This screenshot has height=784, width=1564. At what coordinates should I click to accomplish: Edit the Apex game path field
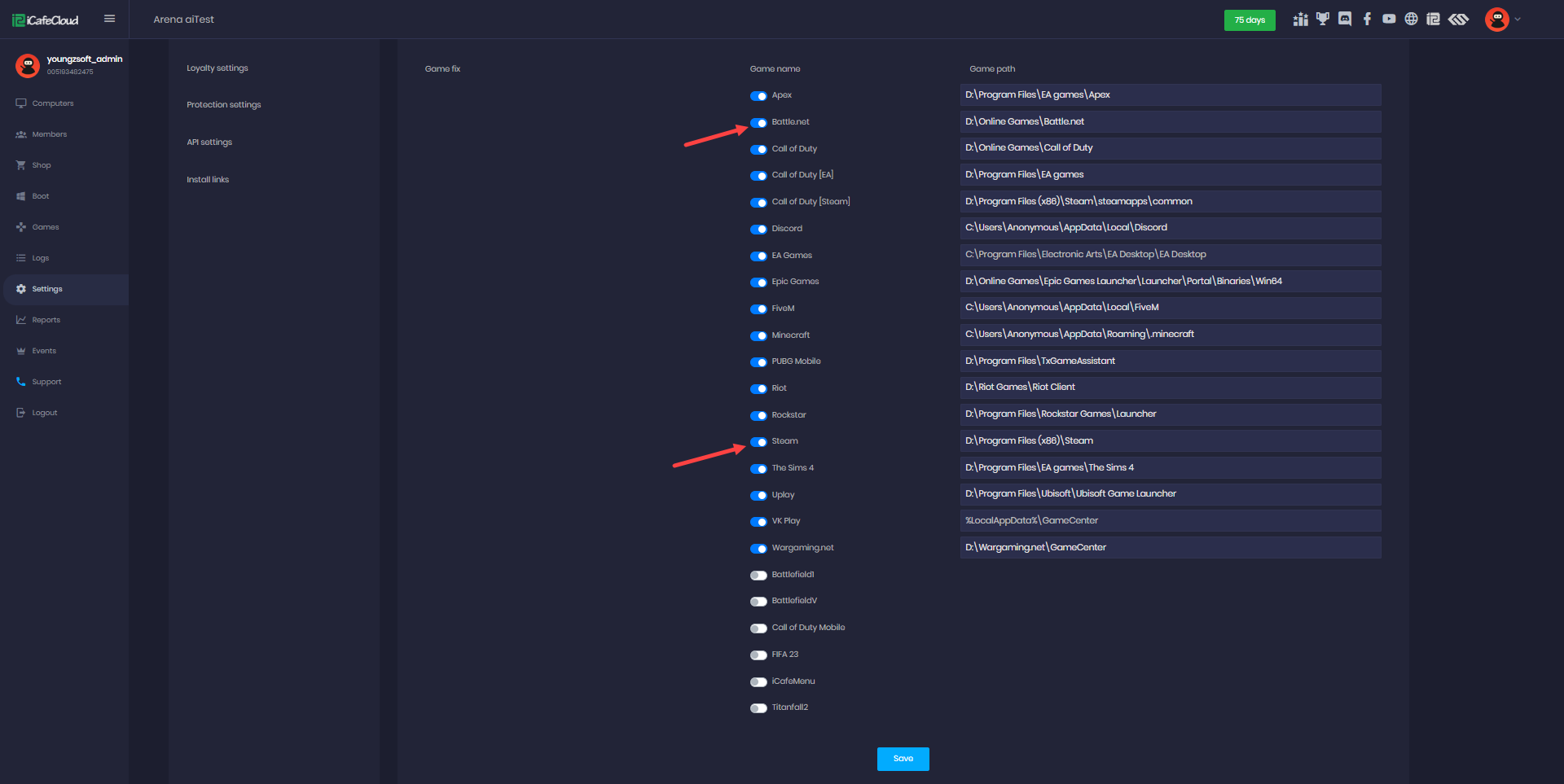(x=1171, y=95)
